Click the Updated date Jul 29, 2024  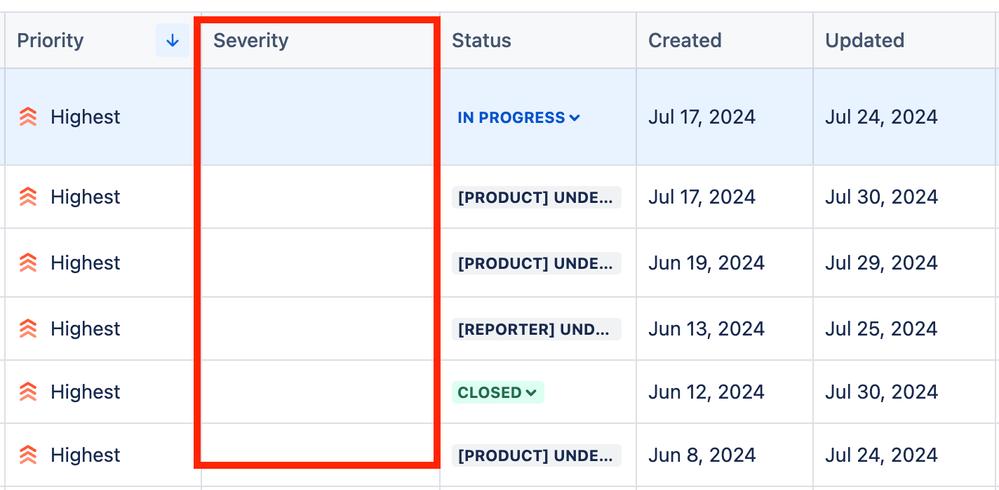tap(882, 263)
